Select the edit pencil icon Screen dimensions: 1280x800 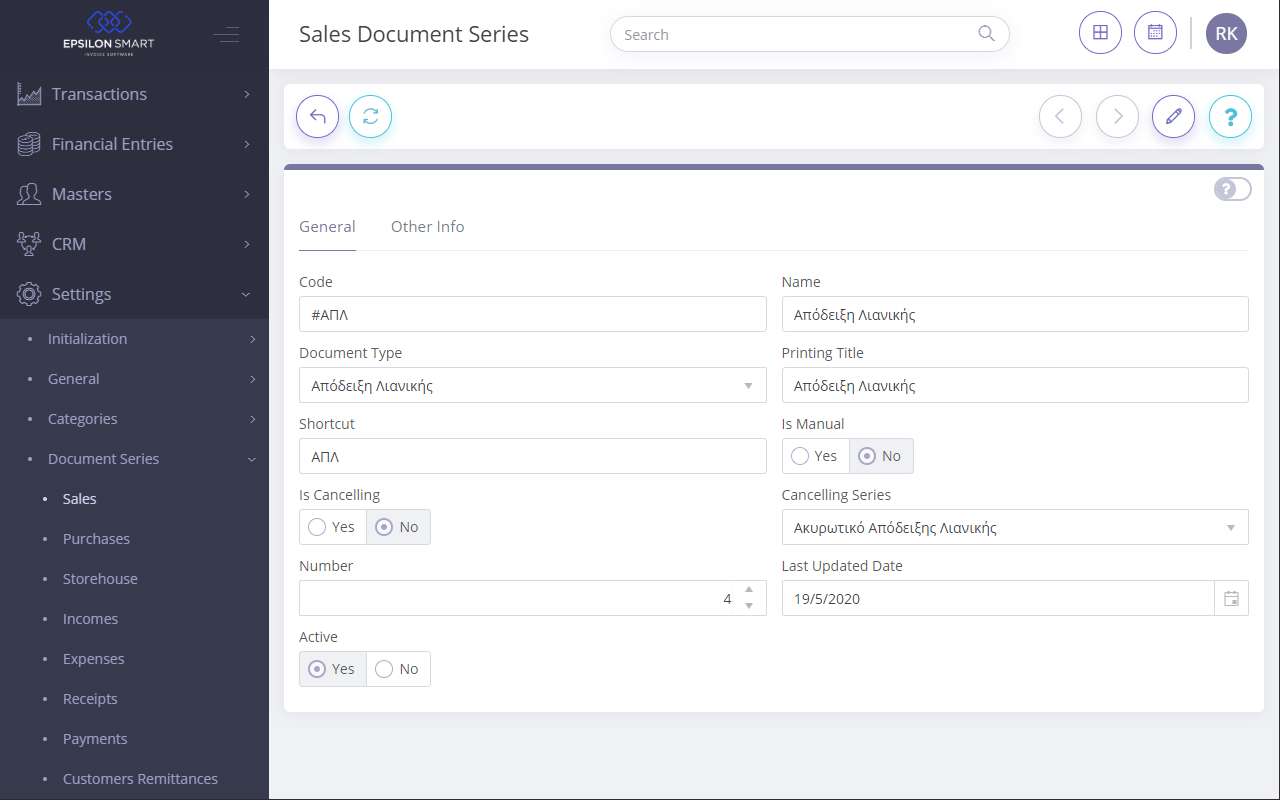[x=1173, y=116]
